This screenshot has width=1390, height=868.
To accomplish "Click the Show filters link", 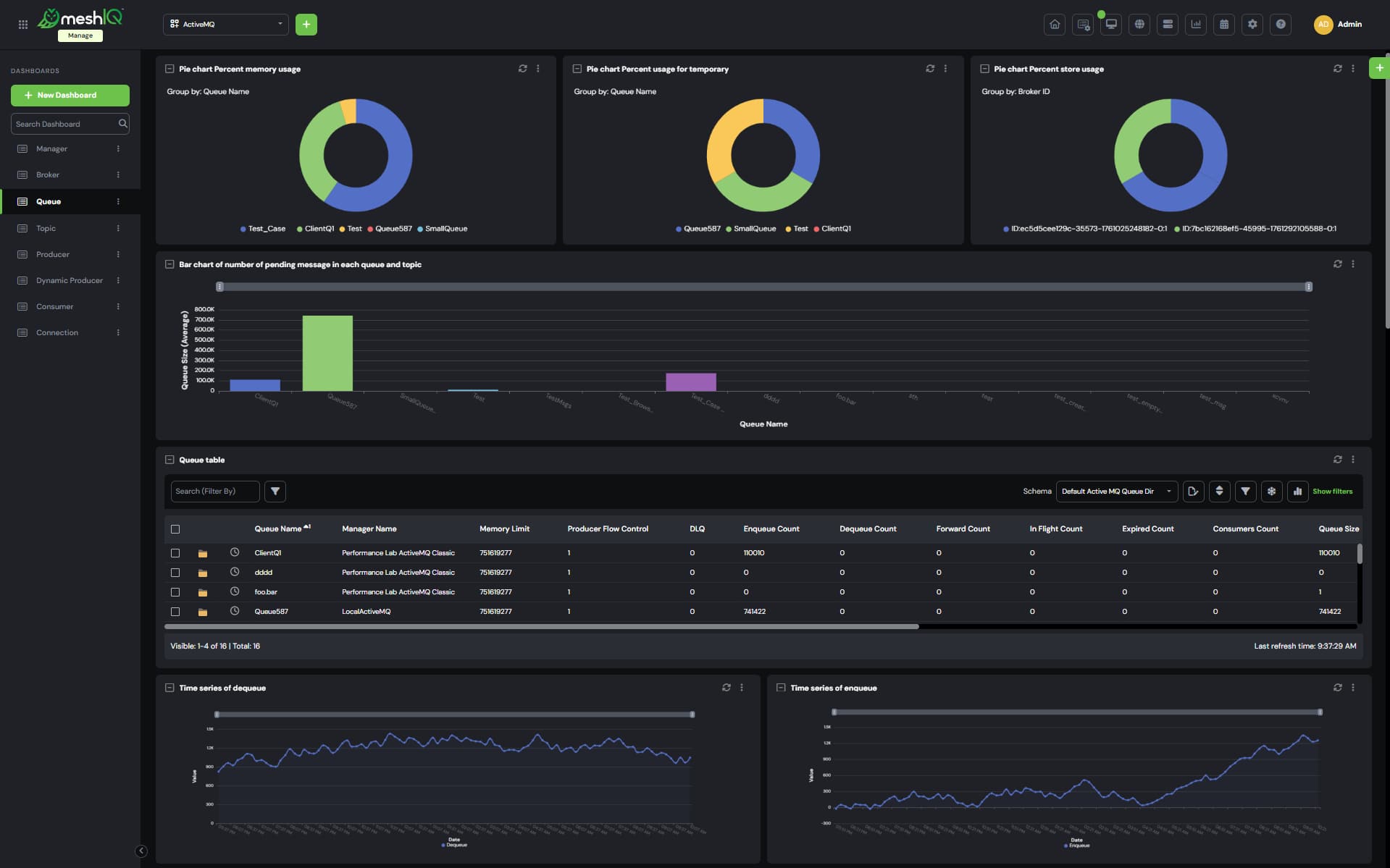I will (x=1333, y=492).
